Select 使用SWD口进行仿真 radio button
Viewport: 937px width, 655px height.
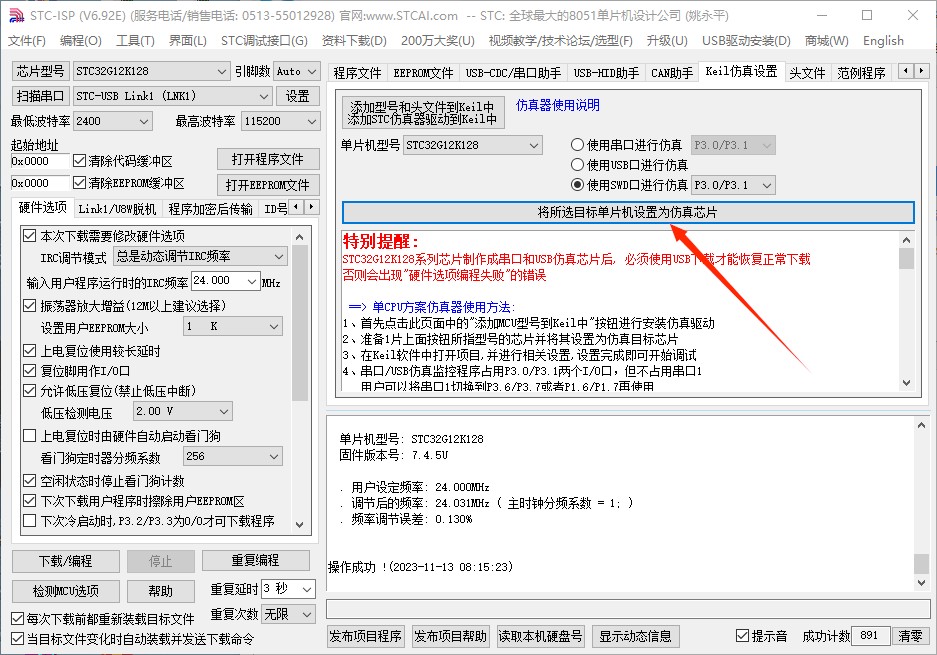pyautogui.click(x=577, y=185)
